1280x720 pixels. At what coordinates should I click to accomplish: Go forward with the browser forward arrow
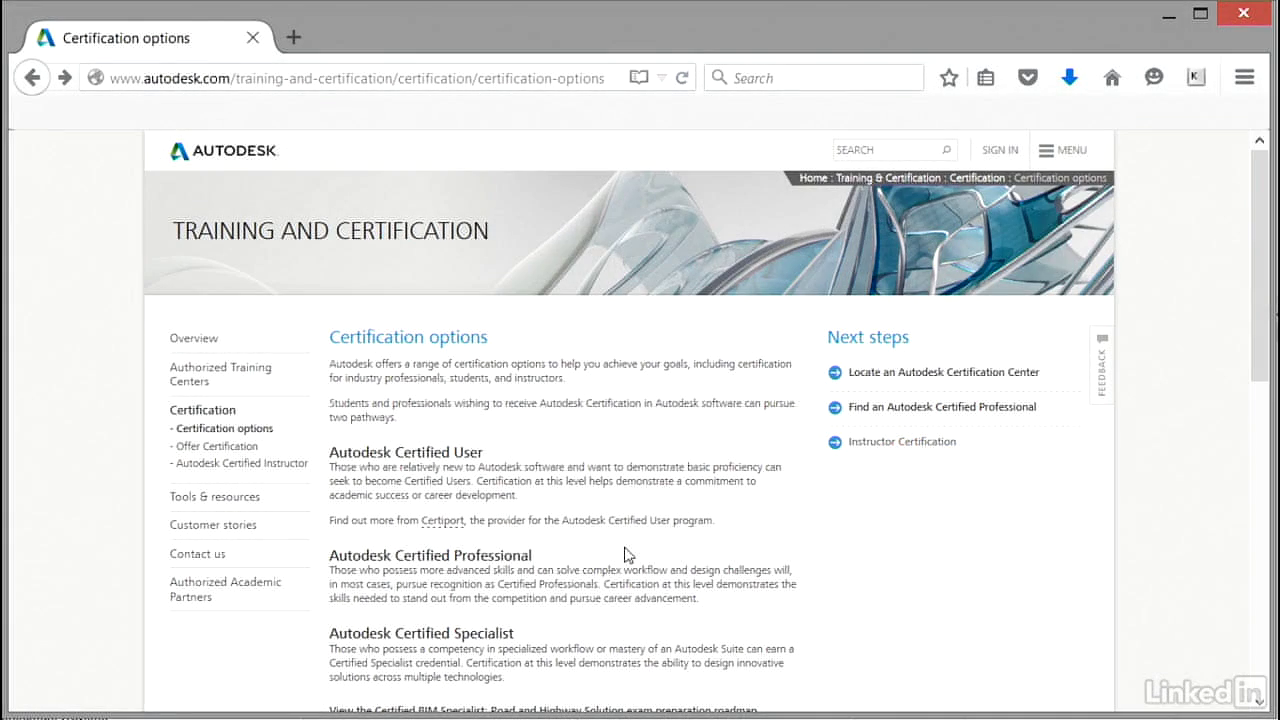point(65,78)
